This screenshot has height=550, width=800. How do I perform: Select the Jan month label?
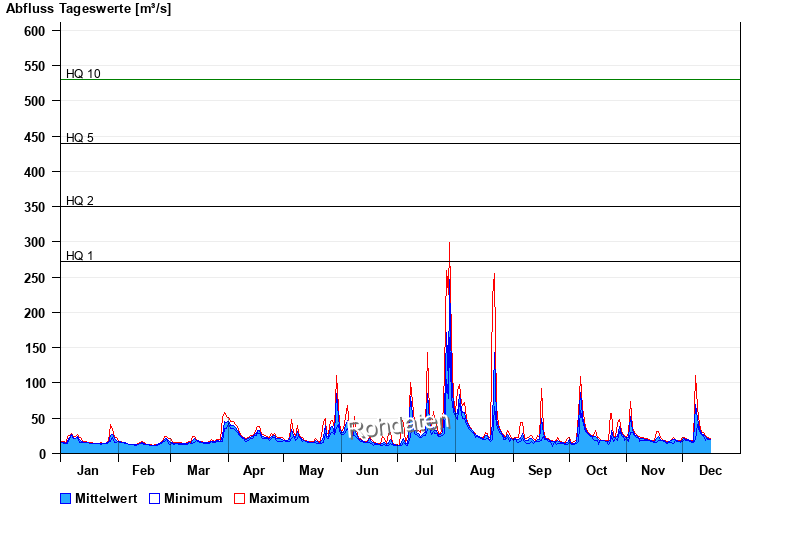tap(88, 471)
